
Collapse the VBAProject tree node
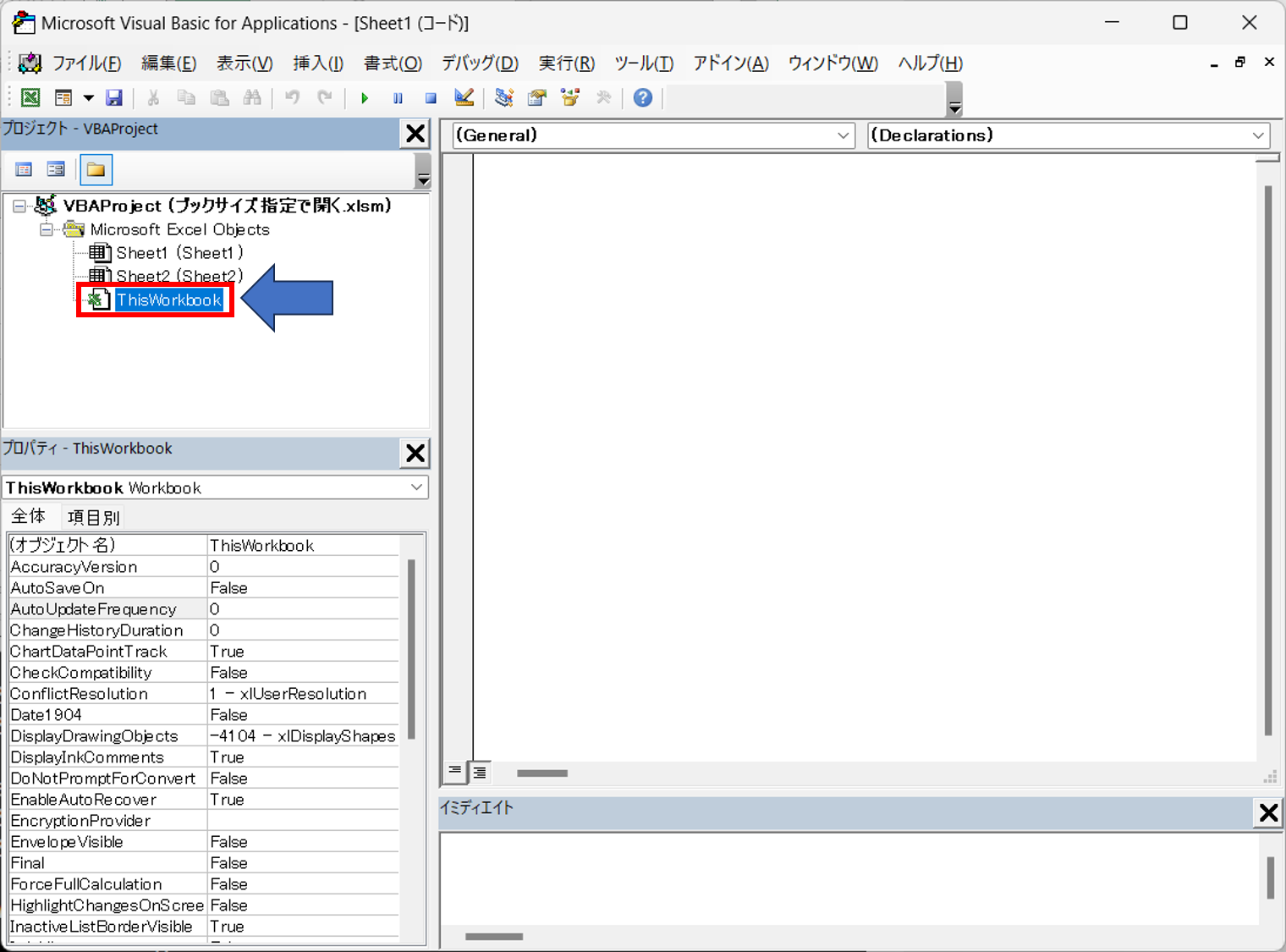tap(19, 206)
